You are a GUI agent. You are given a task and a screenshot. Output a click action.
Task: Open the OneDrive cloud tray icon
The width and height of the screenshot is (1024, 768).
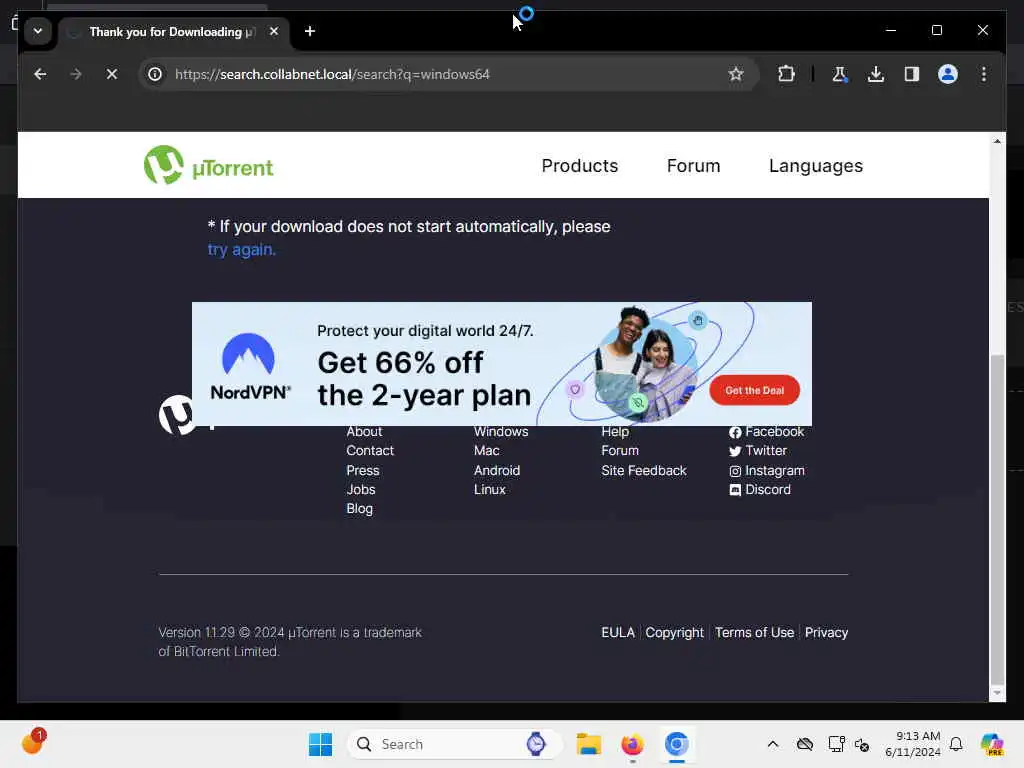(805, 744)
